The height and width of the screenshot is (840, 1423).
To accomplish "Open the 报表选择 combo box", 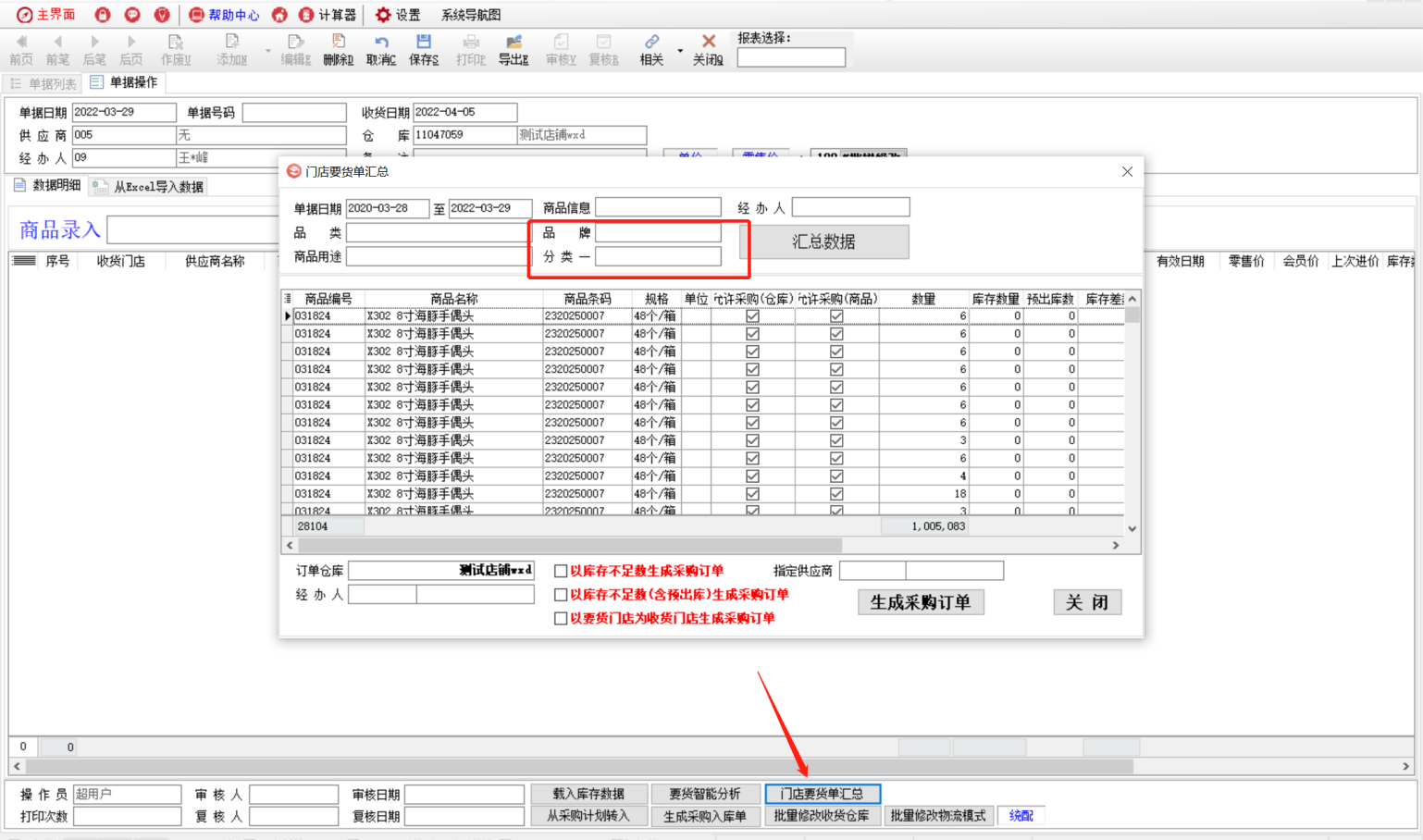I will tap(791, 57).
